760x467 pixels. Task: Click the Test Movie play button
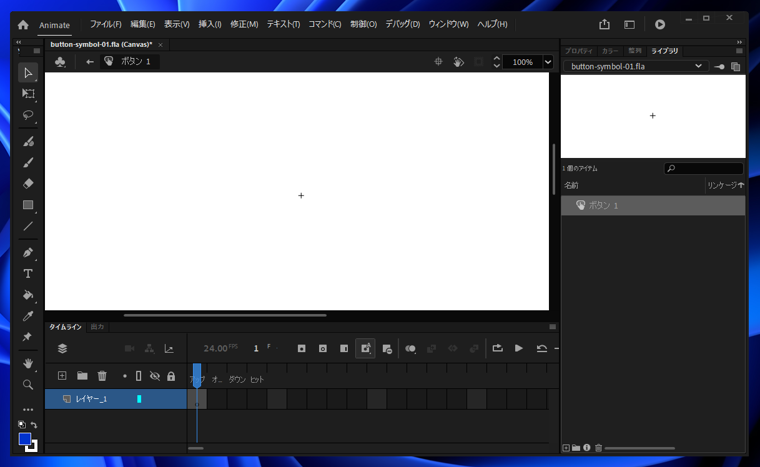(x=660, y=24)
